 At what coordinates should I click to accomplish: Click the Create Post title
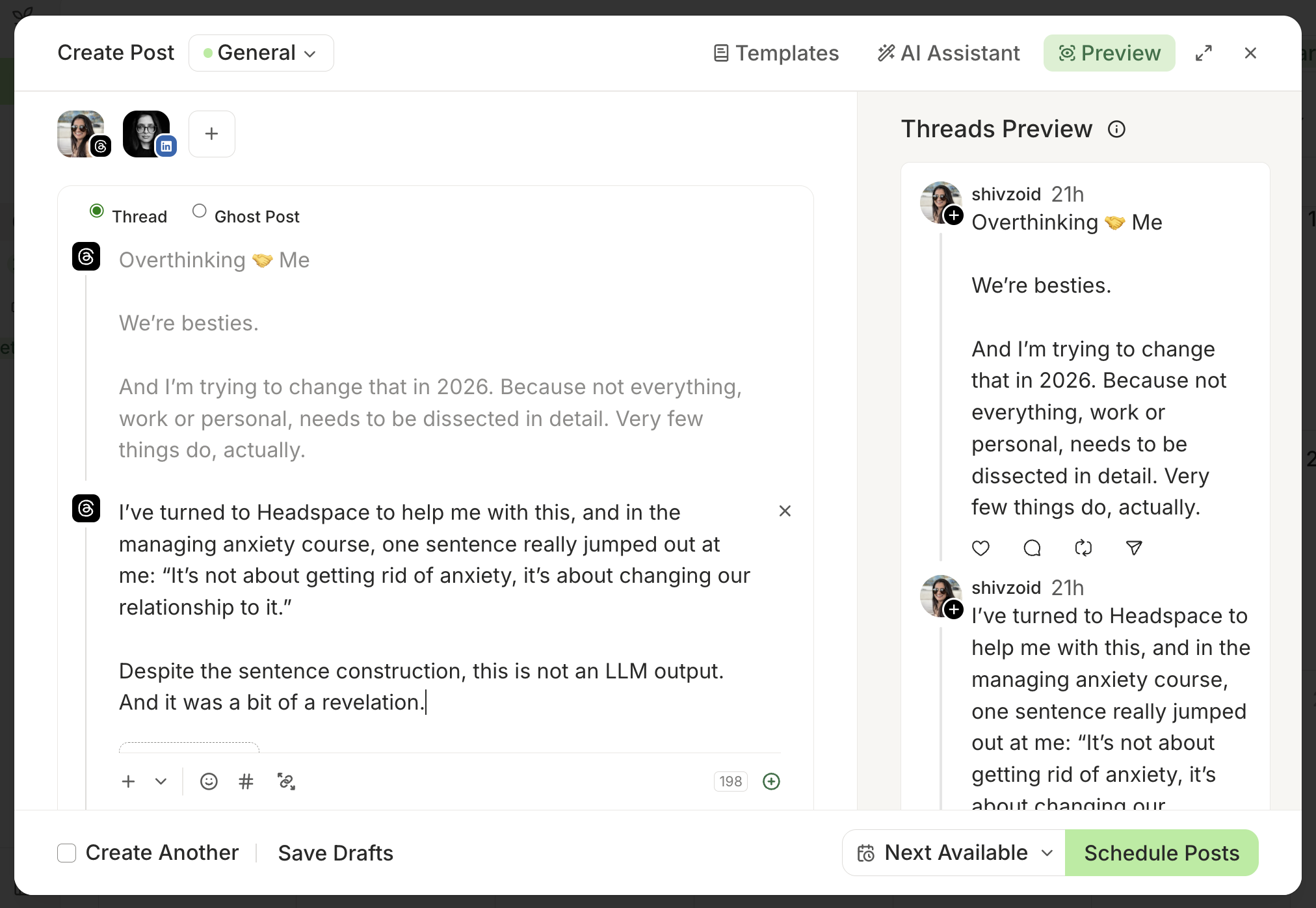(116, 53)
